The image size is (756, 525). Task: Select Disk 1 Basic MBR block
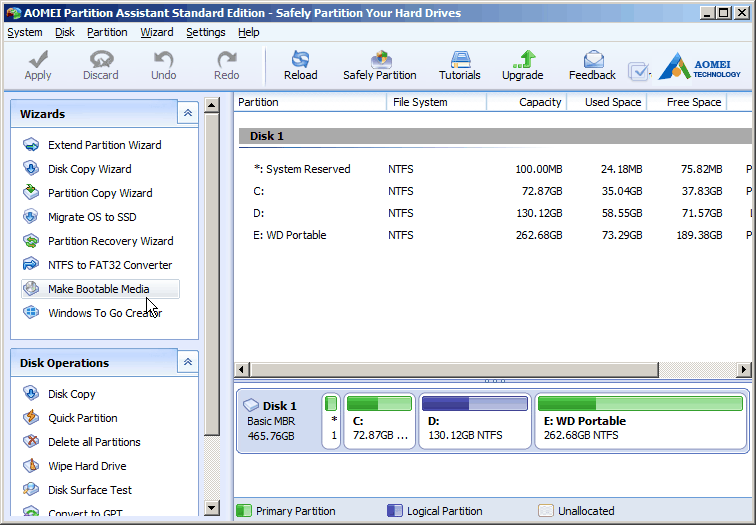tap(278, 421)
